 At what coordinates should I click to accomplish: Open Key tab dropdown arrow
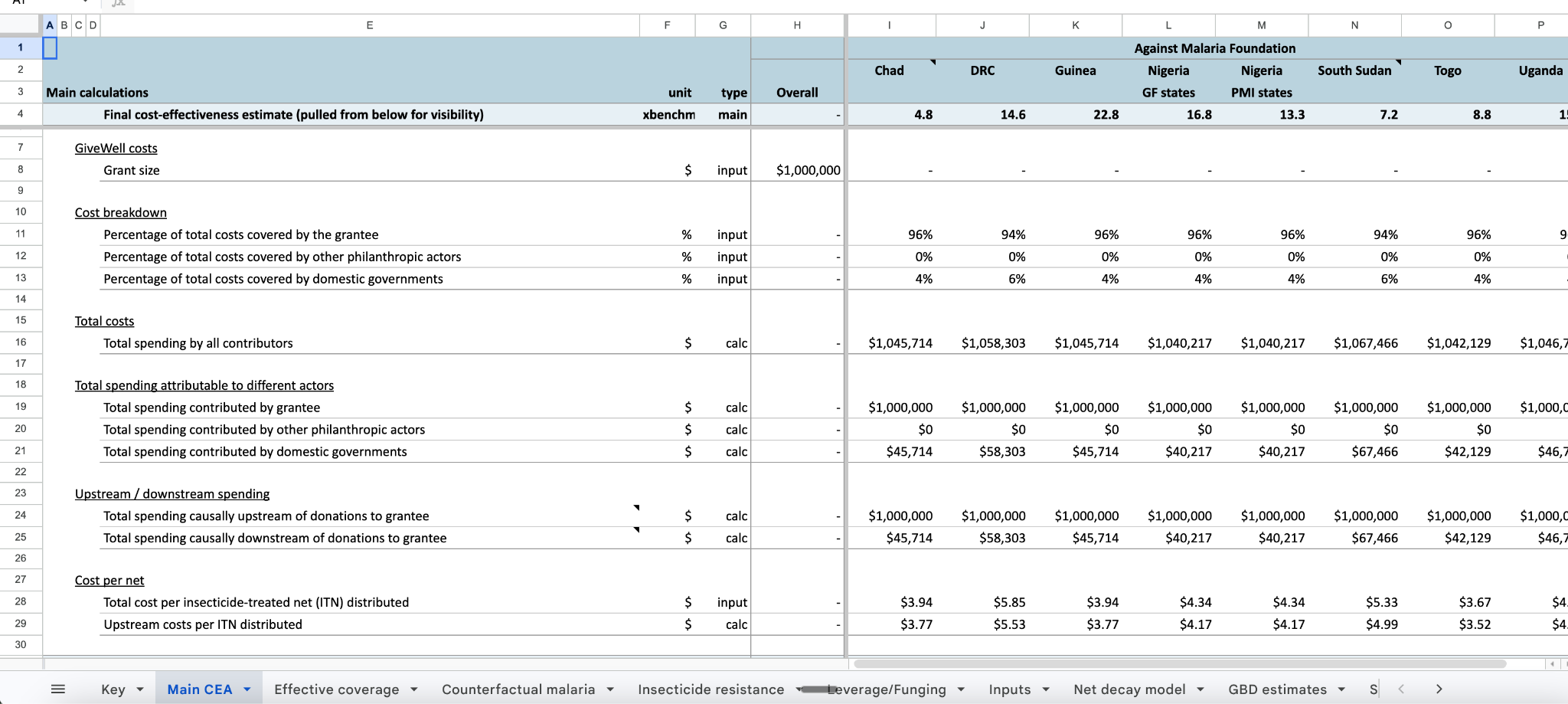140,689
